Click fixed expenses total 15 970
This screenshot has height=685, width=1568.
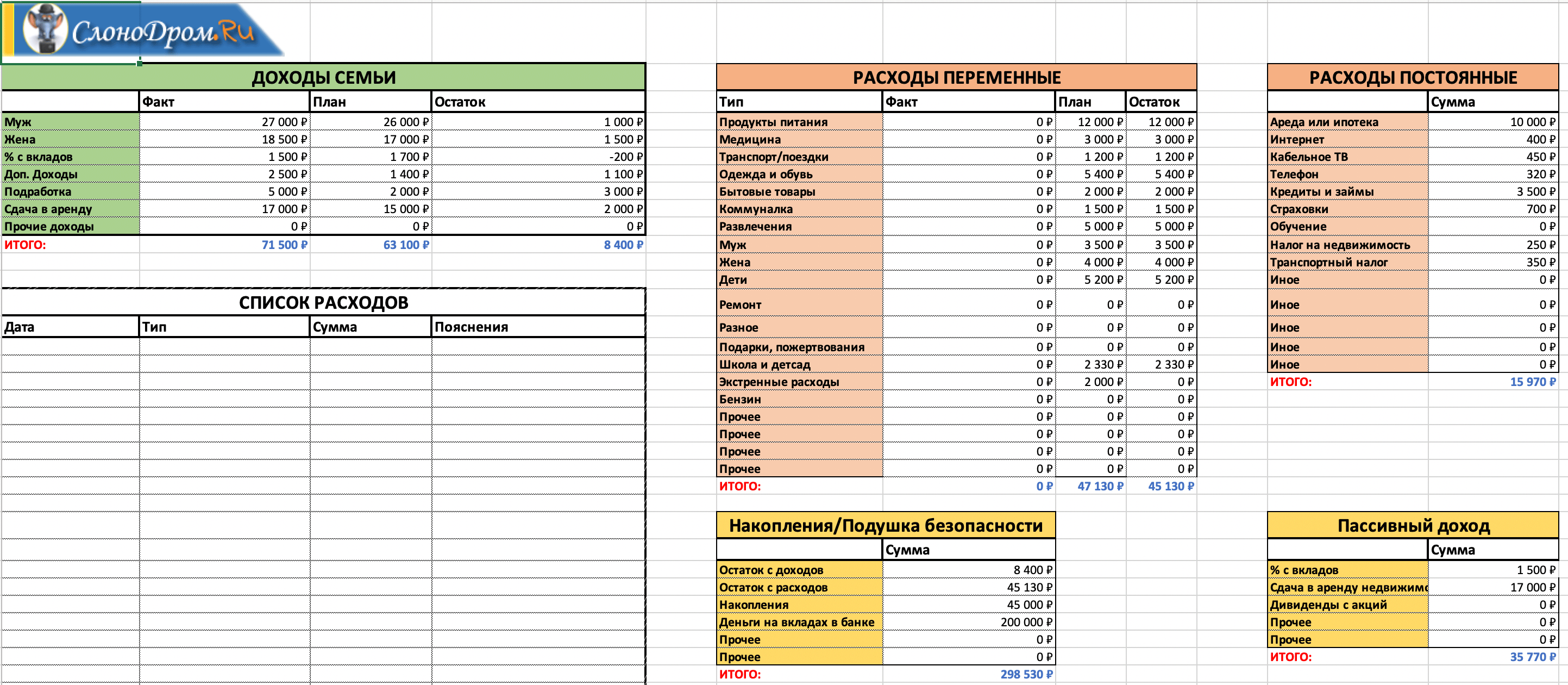[x=1532, y=382]
